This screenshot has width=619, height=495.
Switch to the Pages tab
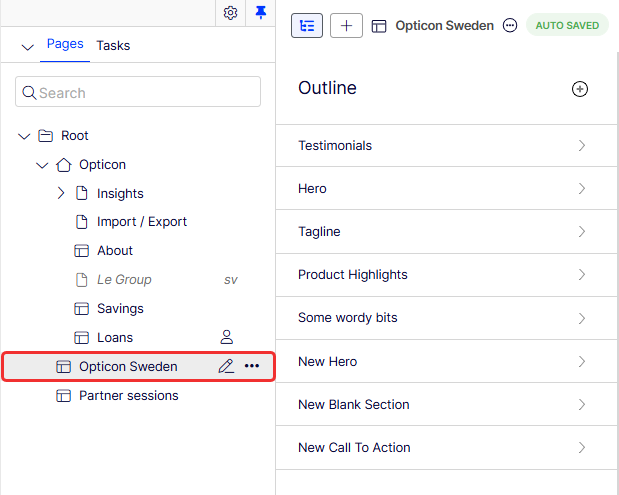tap(65, 44)
